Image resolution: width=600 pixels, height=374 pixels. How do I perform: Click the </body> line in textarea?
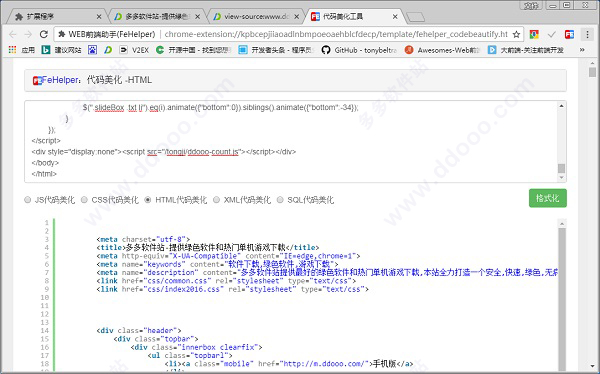pyautogui.click(x=45, y=163)
